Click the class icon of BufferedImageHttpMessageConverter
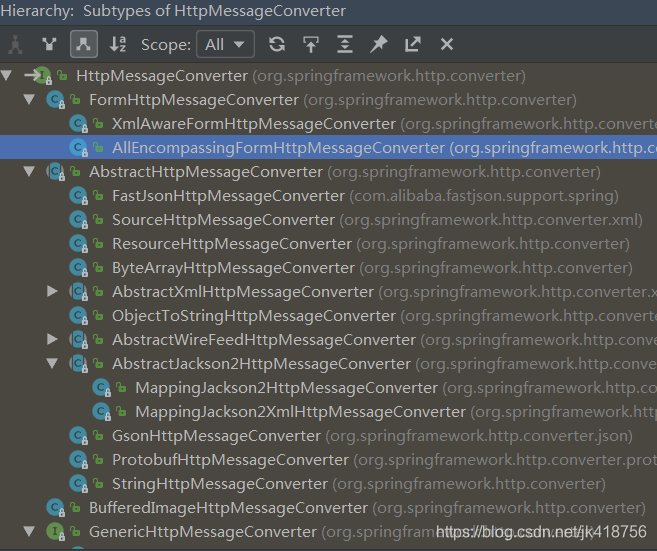The height and width of the screenshot is (551, 657). [55, 508]
